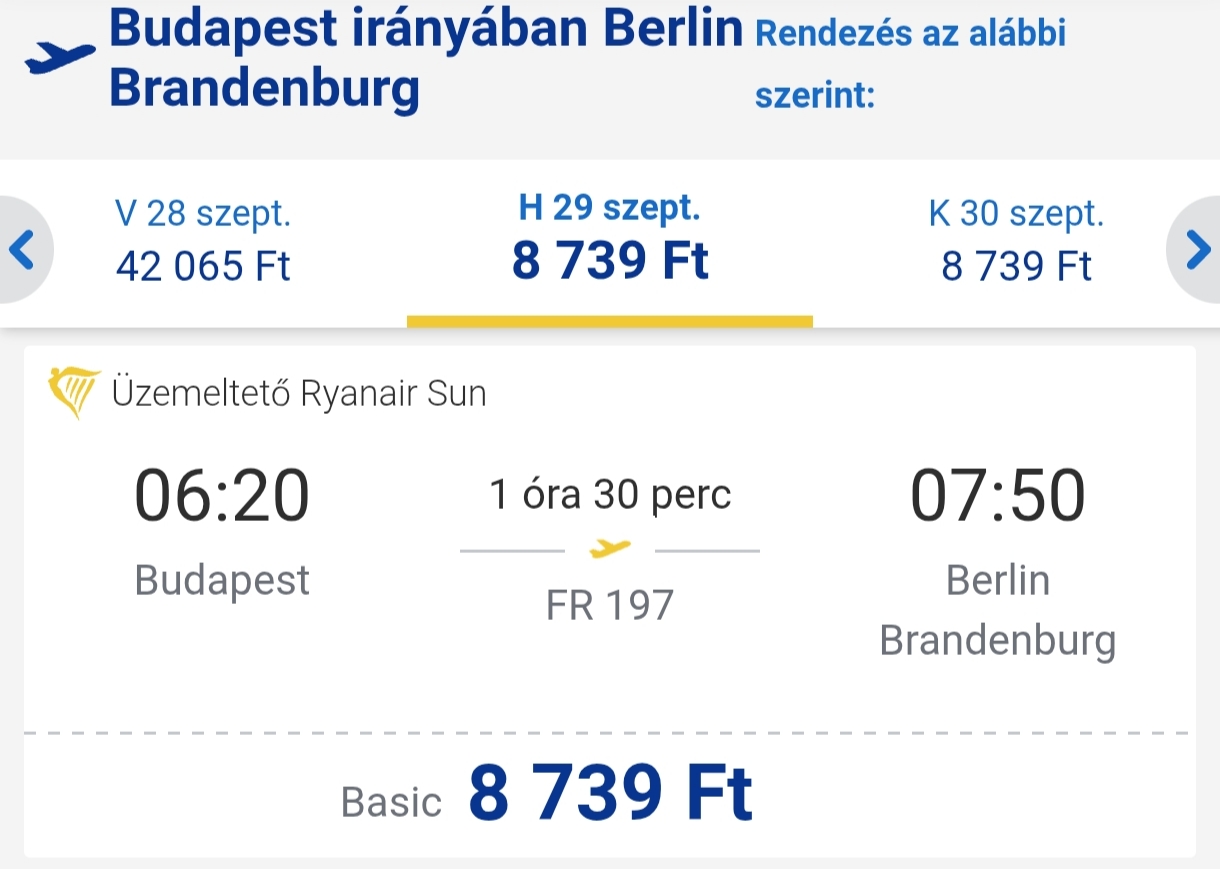
Task: Tap the small yellow plane between times
Action: point(610,548)
